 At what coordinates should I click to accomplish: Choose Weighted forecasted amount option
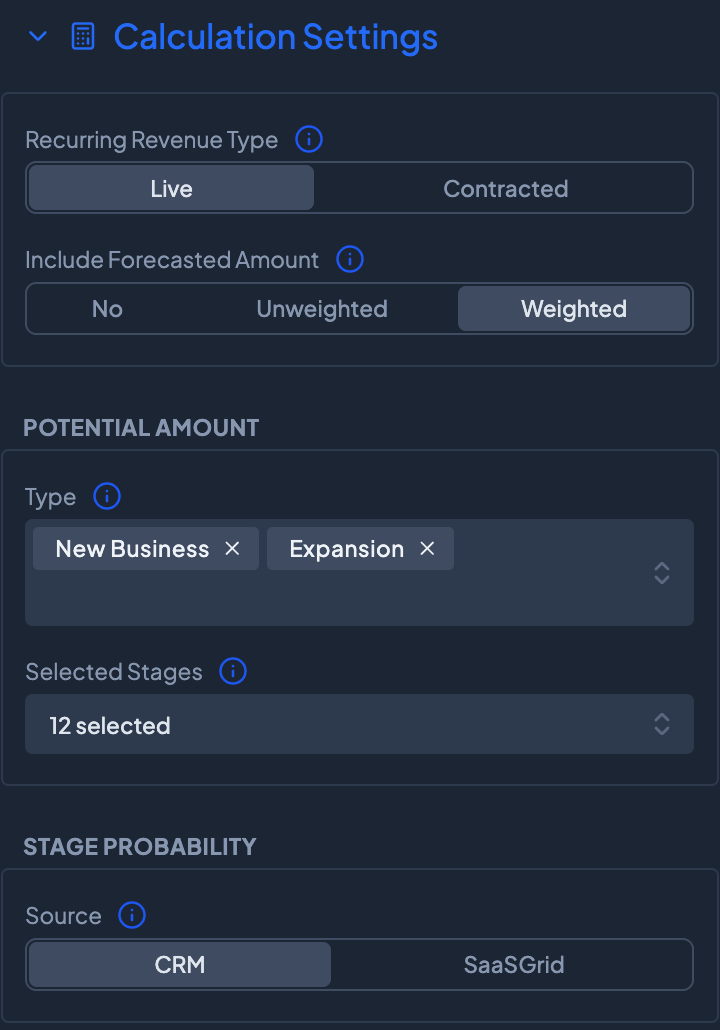click(573, 309)
